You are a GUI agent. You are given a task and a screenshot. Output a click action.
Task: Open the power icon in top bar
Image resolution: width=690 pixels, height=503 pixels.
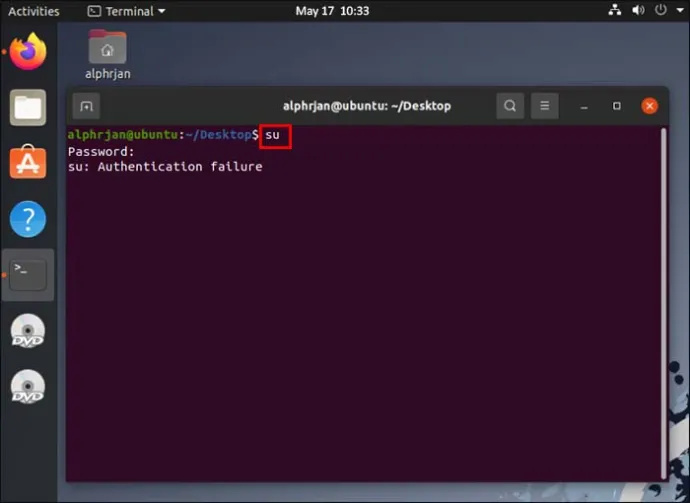pyautogui.click(x=661, y=10)
